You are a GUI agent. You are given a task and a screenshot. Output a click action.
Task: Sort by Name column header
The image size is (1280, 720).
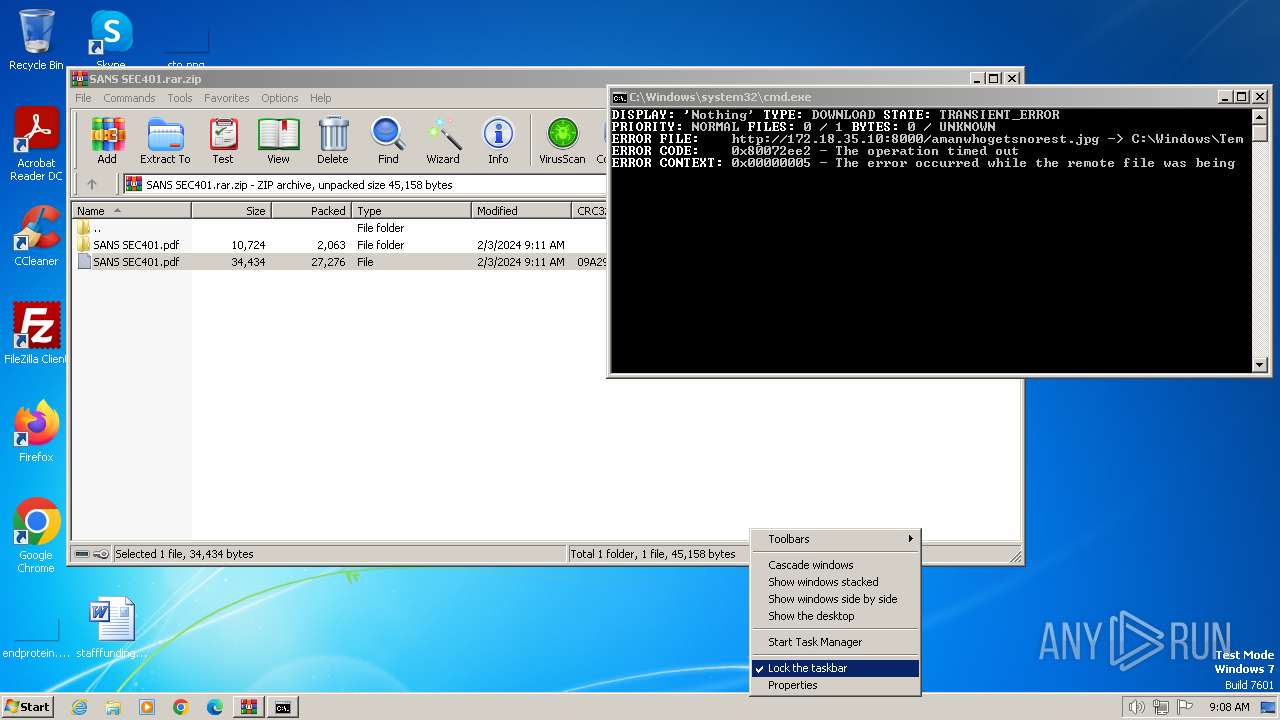click(x=131, y=211)
